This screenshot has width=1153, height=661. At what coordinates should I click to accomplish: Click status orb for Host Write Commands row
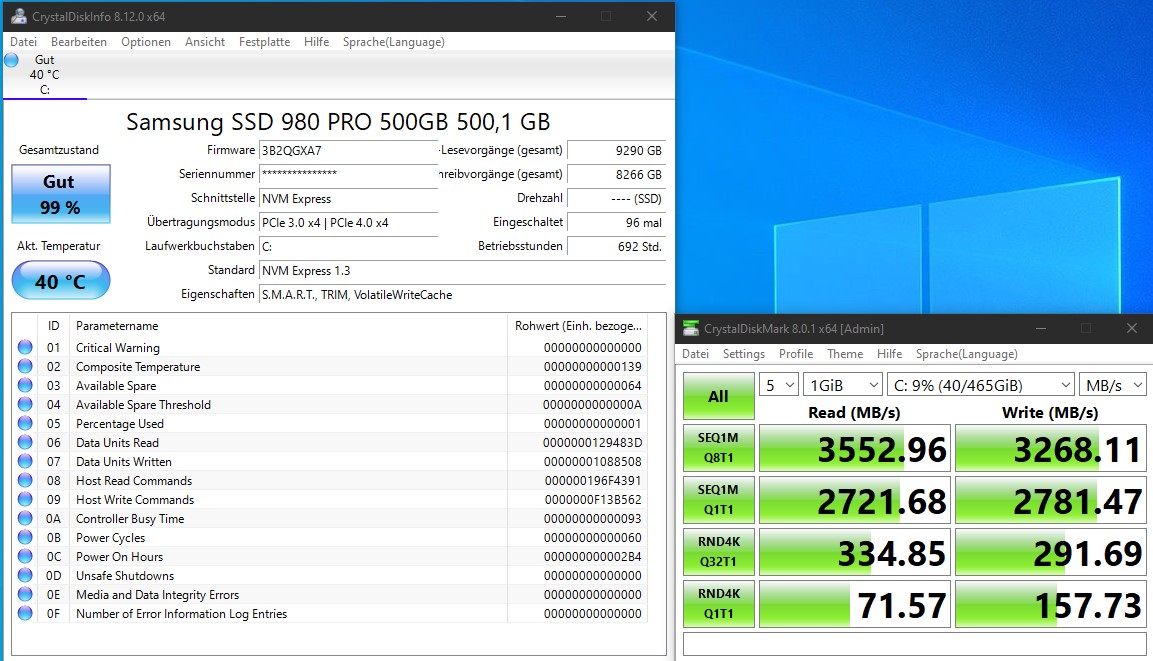tap(25, 499)
